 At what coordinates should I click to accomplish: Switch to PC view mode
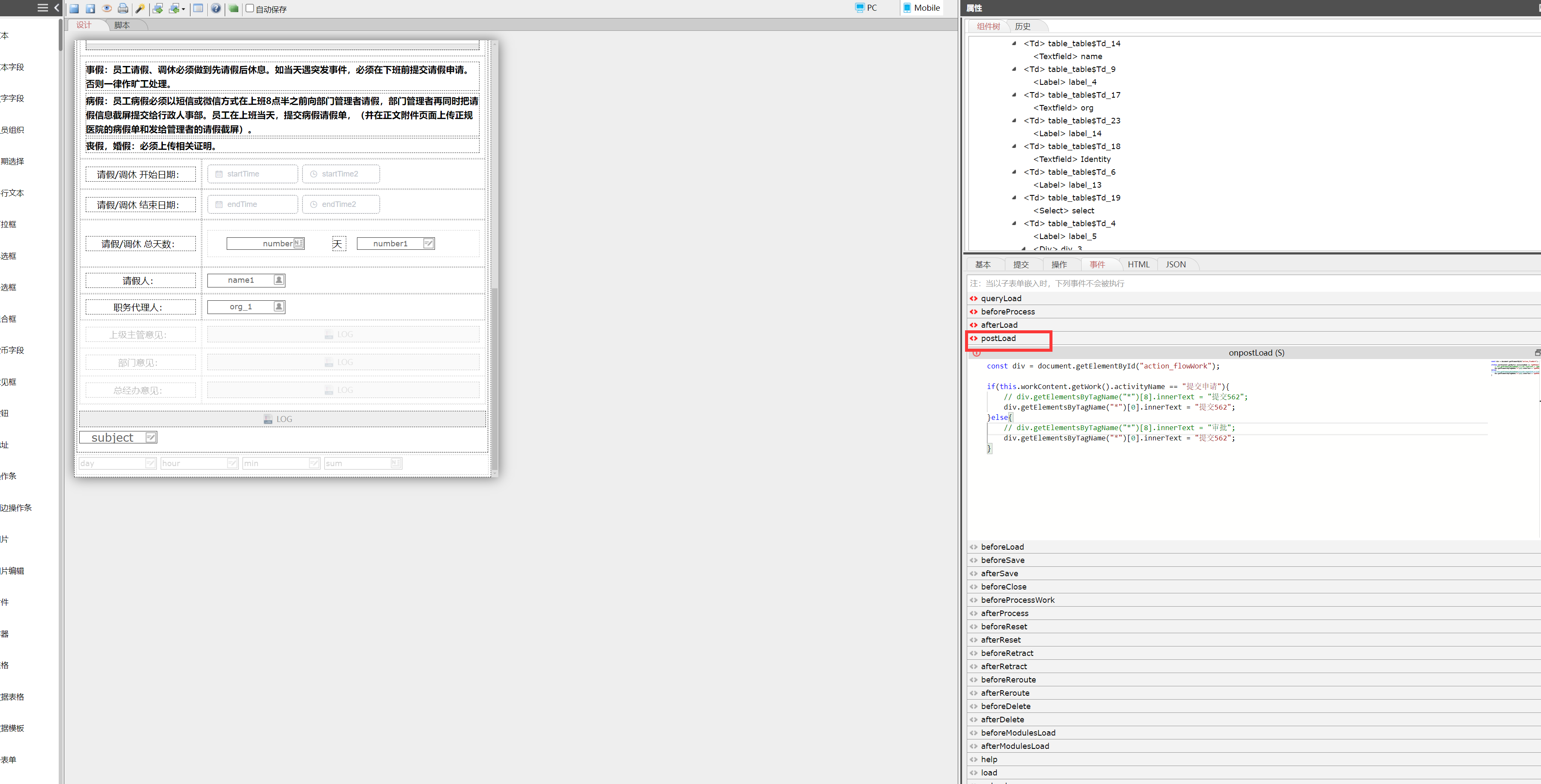(x=866, y=8)
